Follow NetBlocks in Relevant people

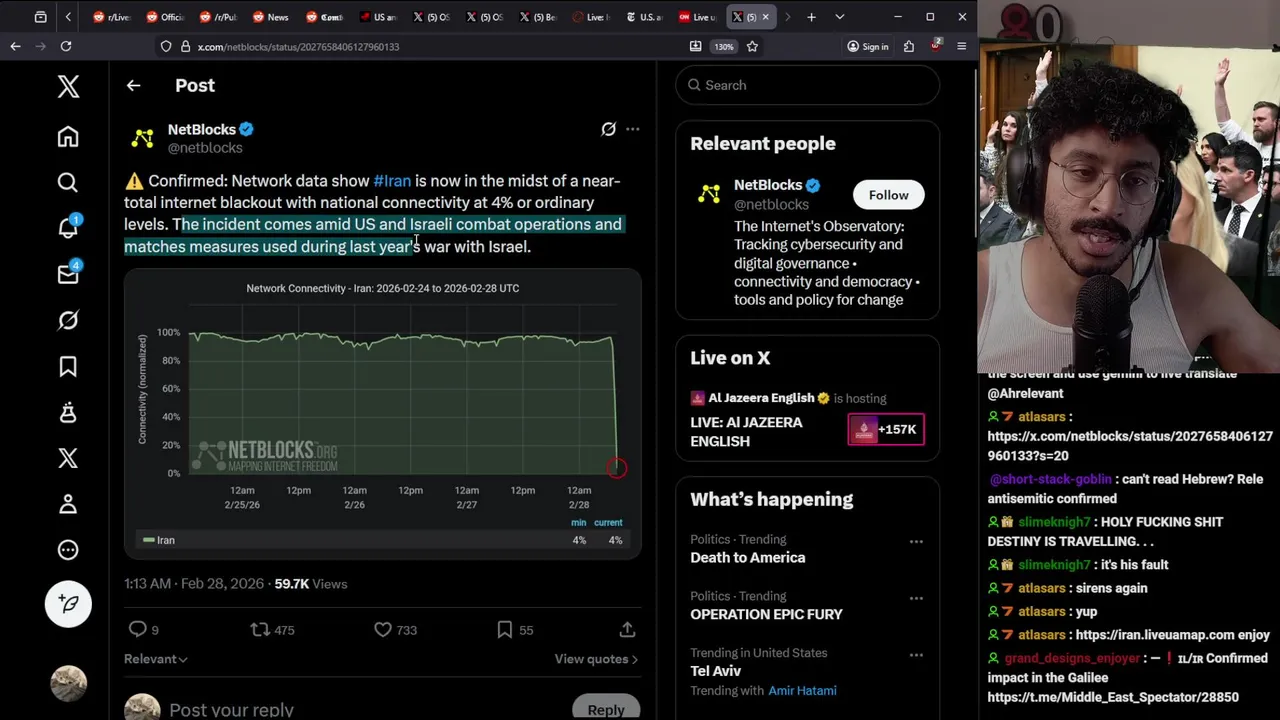point(889,195)
